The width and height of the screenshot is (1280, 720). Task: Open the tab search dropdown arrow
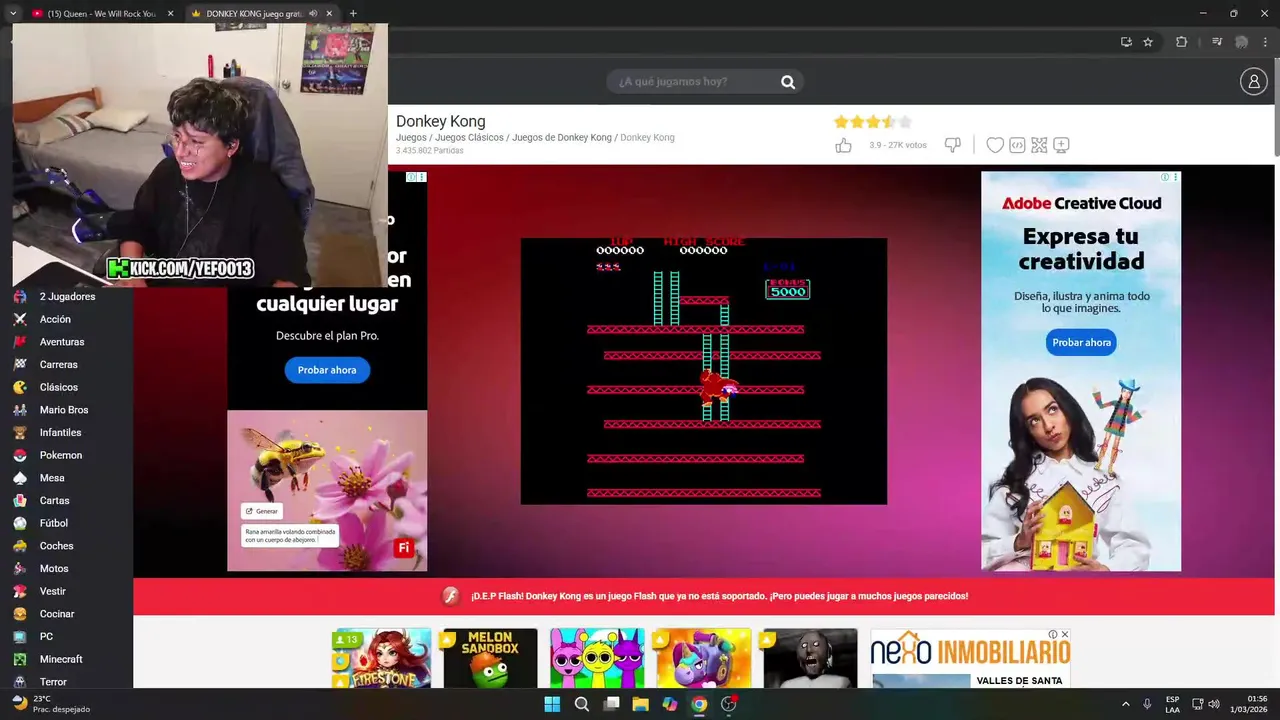[x=12, y=14]
